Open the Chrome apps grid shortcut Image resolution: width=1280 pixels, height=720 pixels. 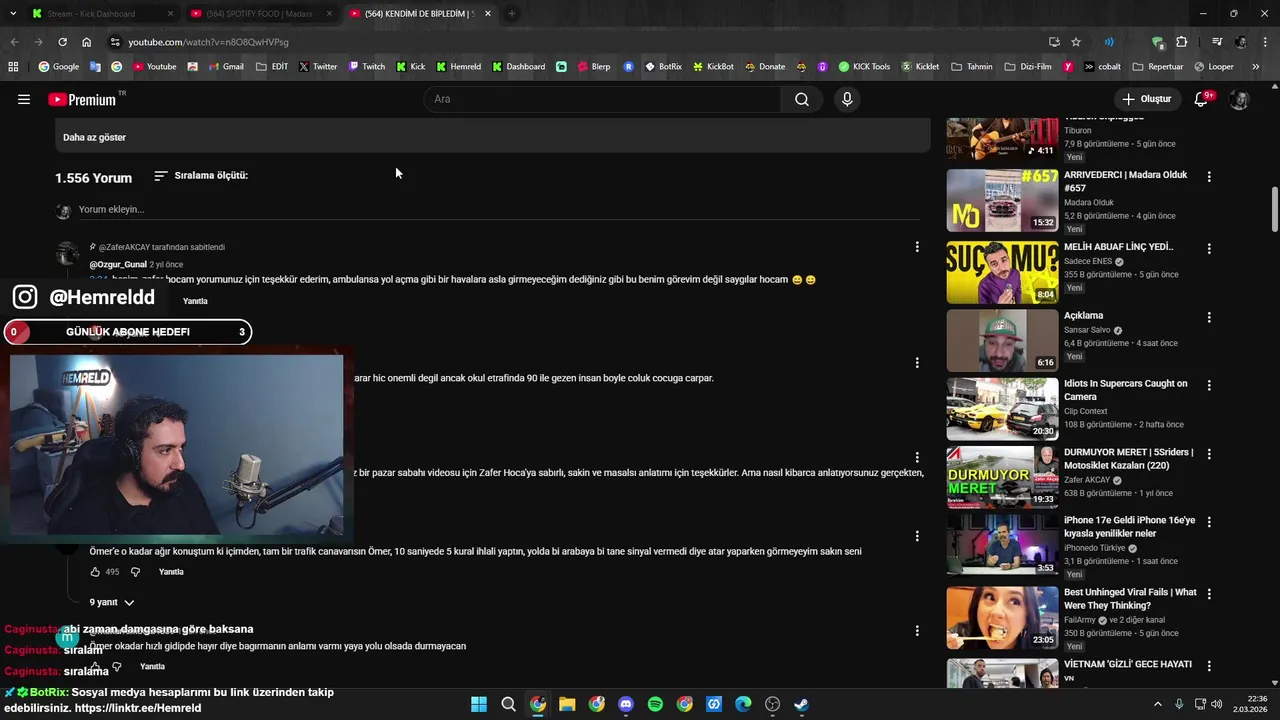point(13,67)
